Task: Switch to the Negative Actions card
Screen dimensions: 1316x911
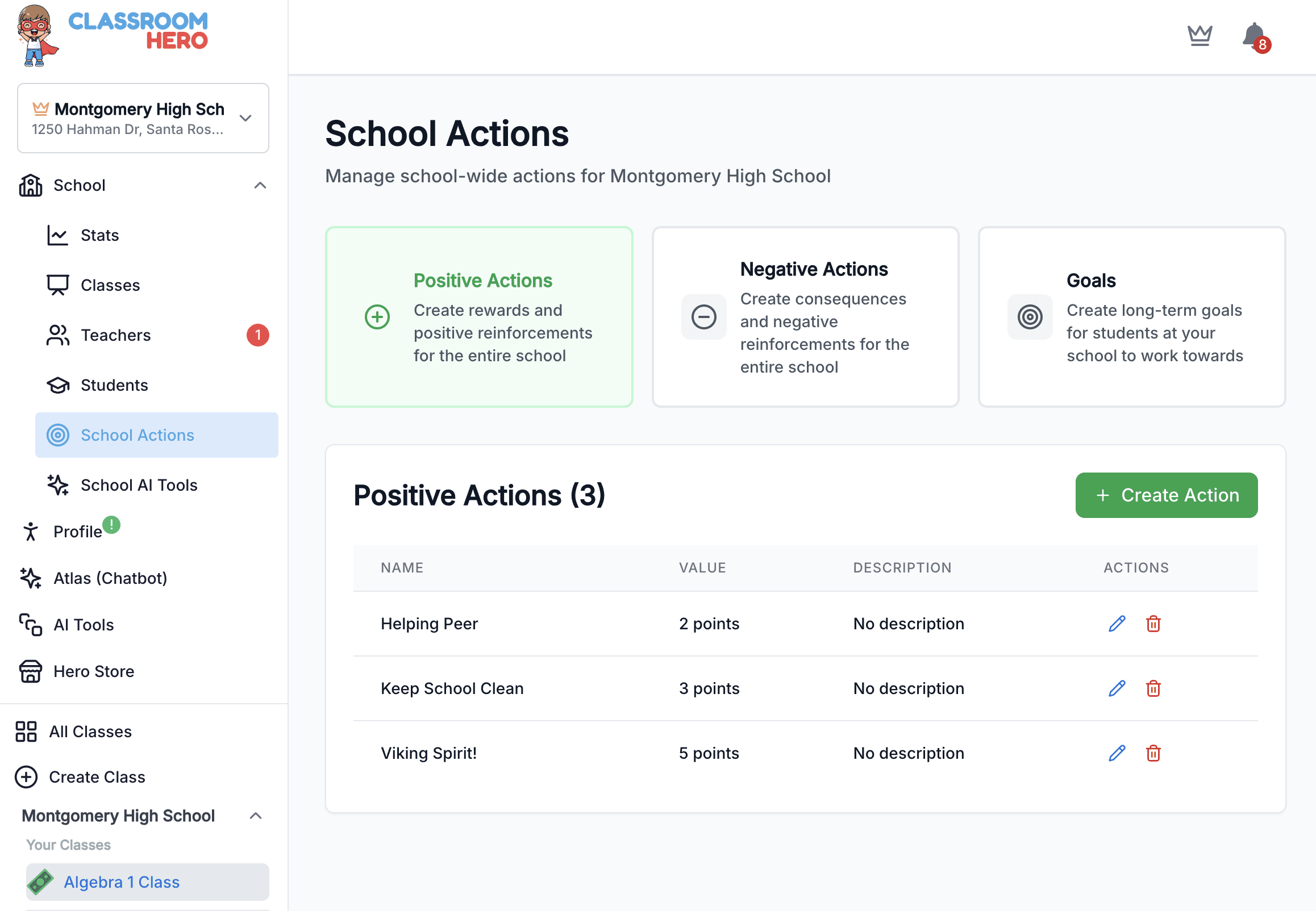Action: click(805, 317)
